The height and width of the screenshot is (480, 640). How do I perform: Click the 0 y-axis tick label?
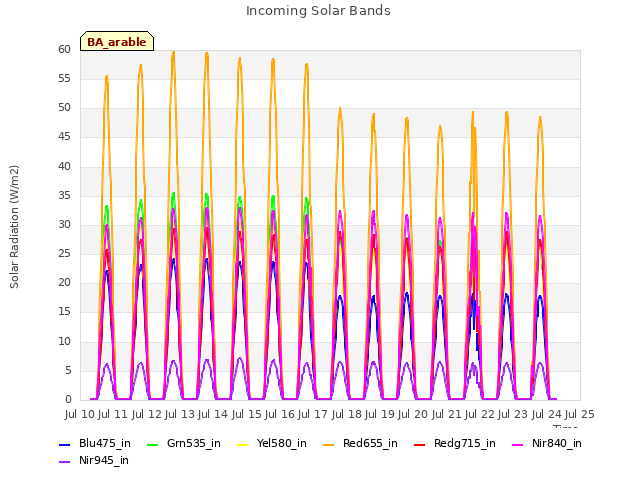coord(68,400)
